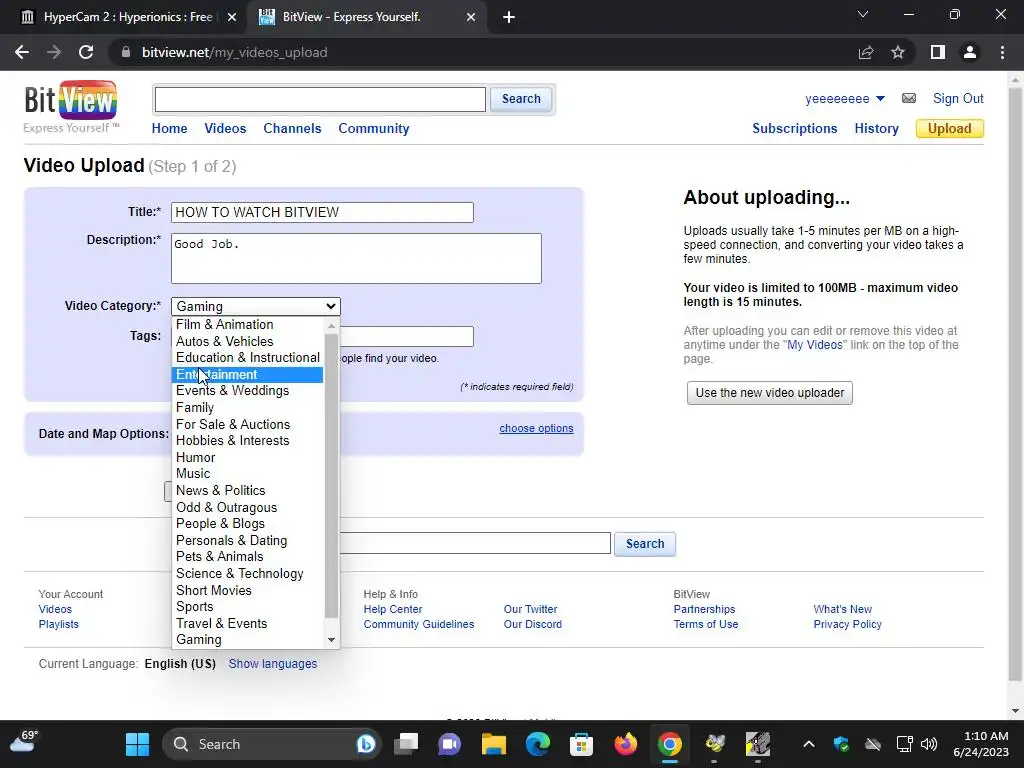This screenshot has height=768, width=1024.
Task: Open the Videos navigation link
Action: 225,129
